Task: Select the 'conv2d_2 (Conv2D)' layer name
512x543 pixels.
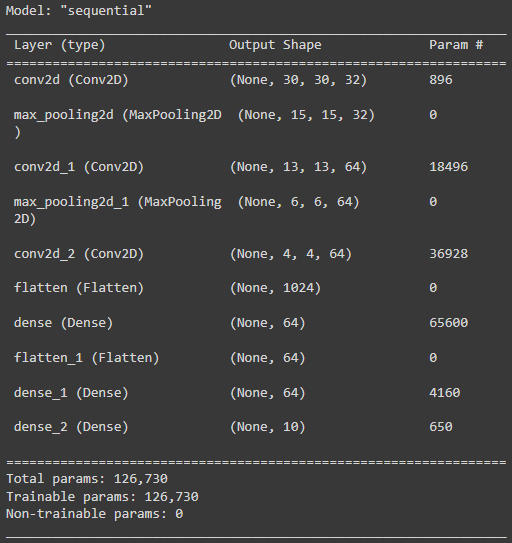Action: point(79,254)
